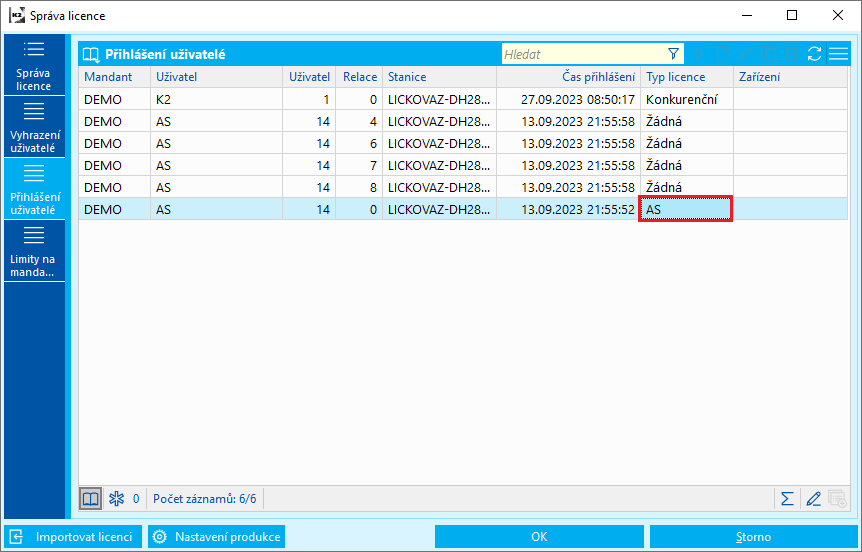This screenshot has height=552, width=862.
Task: Click the filter funnel icon in search box
Action: pyautogui.click(x=673, y=54)
